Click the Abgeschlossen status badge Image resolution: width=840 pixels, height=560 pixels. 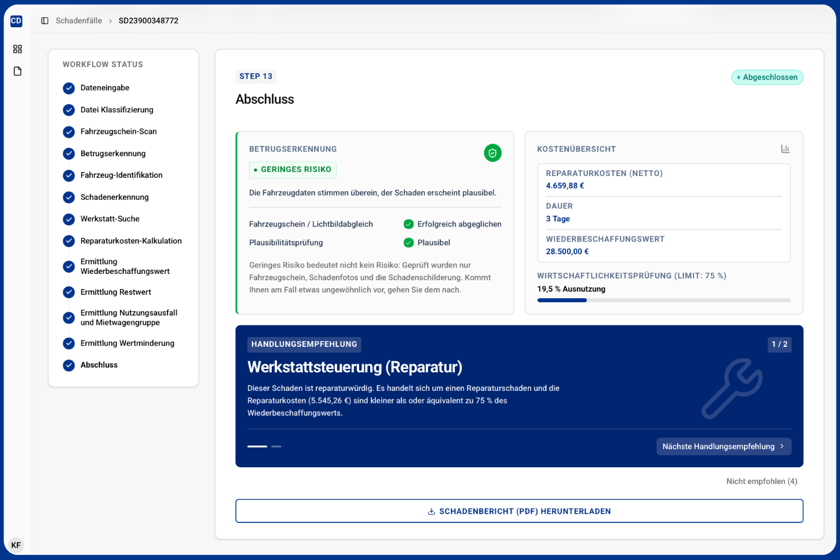click(x=767, y=77)
